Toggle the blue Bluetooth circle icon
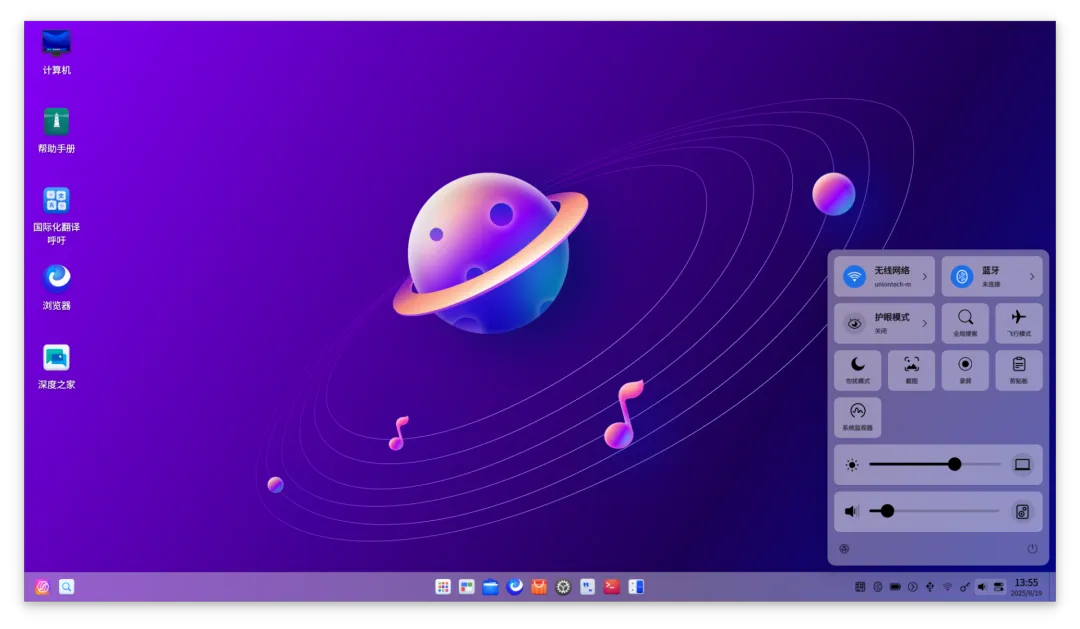This screenshot has height=629, width=1080. click(x=962, y=276)
